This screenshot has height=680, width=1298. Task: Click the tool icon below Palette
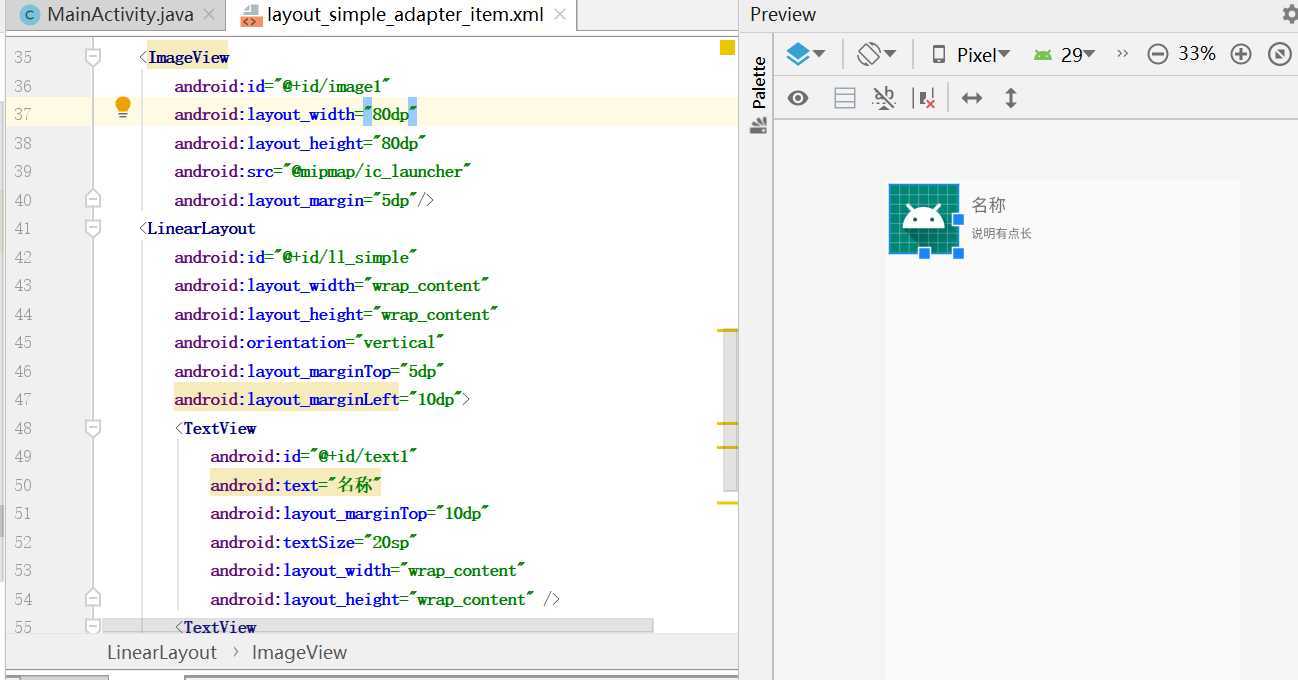(758, 126)
